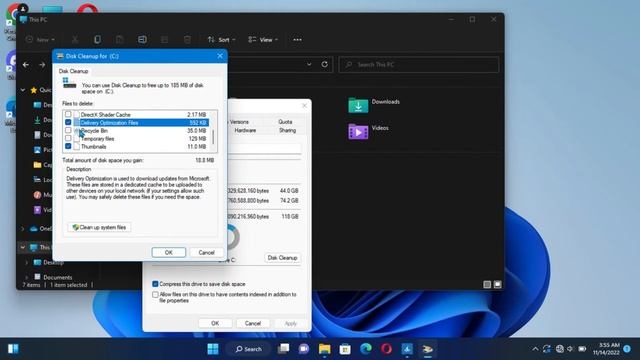Screen dimensions: 640x360
Task: Click the Delete trash icon in Explorer toolbar
Action: 187,40
